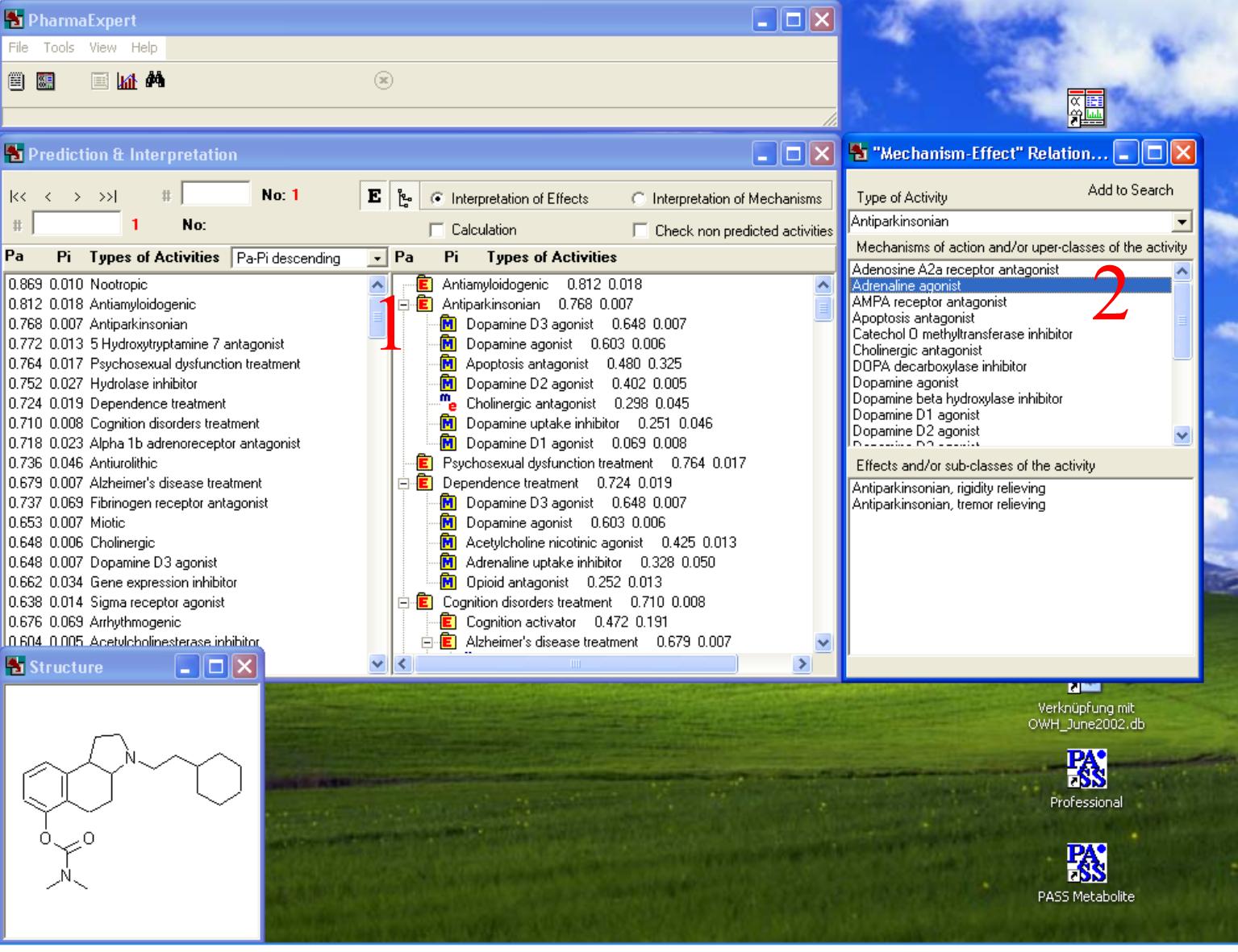Click E icon beside Cognition activator
Screen dimensions: 1238x952
click(448, 622)
